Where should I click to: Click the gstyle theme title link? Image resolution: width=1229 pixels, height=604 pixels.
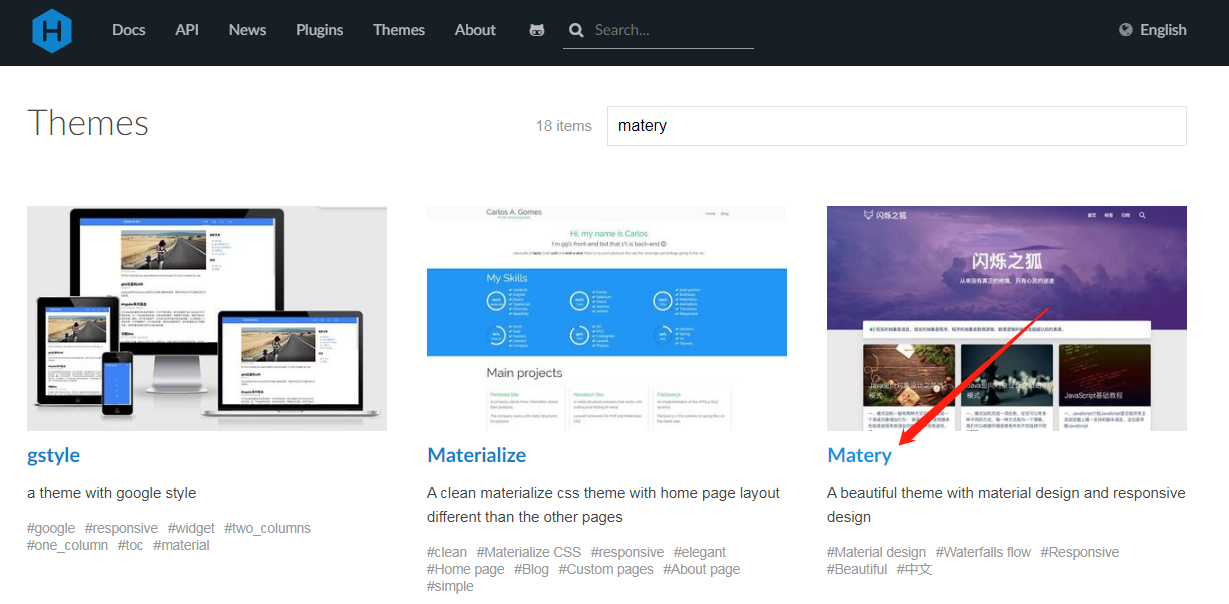[x=53, y=455]
